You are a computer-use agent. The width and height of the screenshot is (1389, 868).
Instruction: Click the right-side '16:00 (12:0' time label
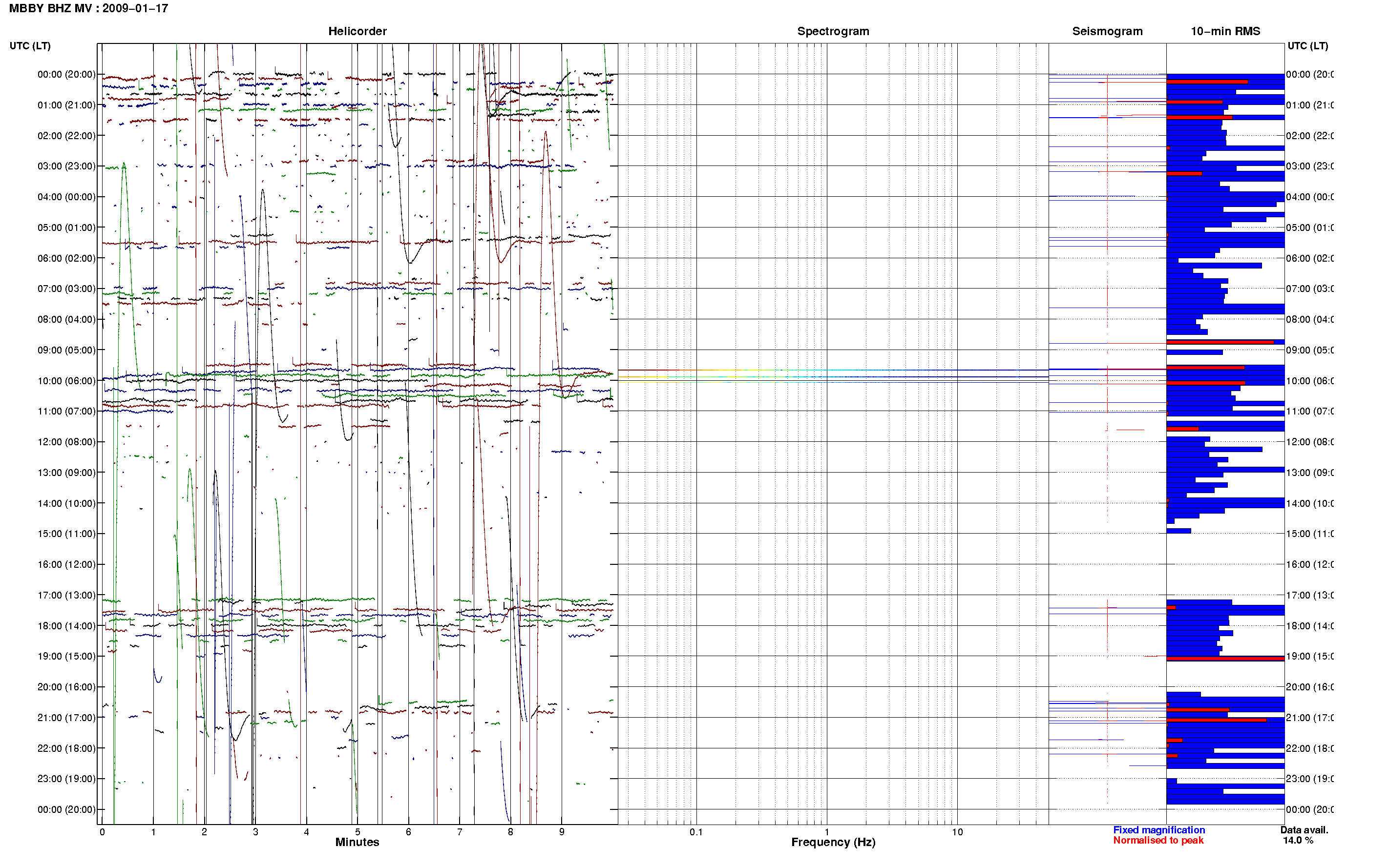click(x=1310, y=564)
